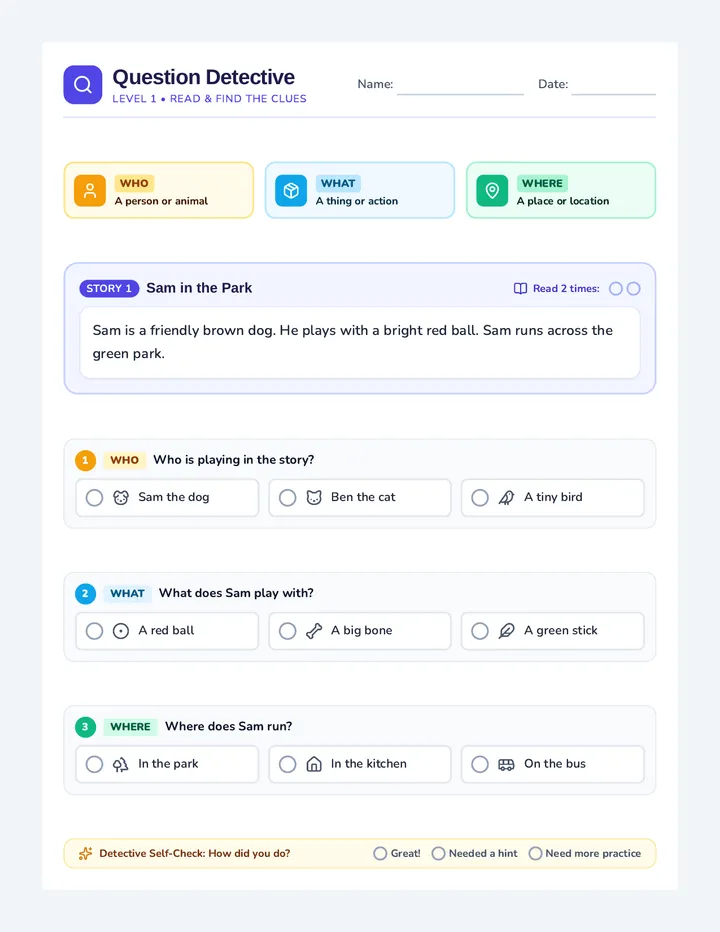Click the sparkle icon in Detective Self-Check
The image size is (720, 932).
[x=86, y=854]
